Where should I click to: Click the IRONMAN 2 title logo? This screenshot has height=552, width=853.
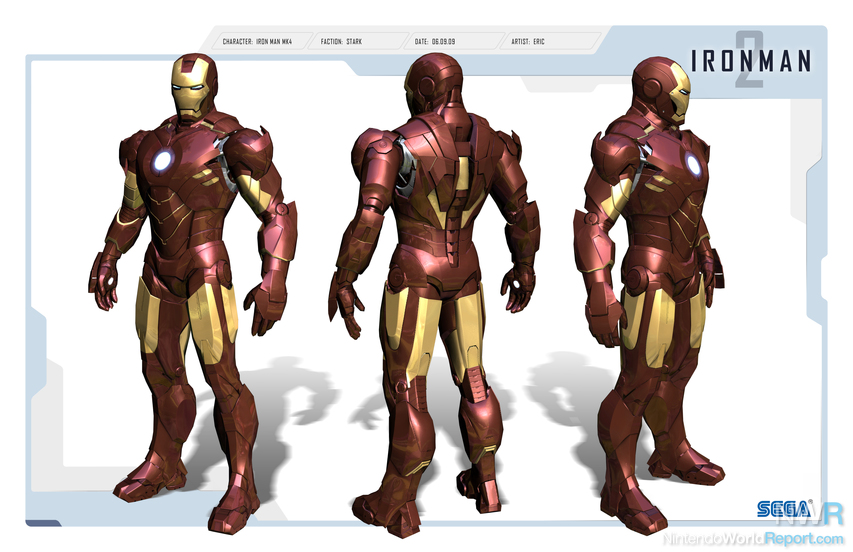point(751,60)
